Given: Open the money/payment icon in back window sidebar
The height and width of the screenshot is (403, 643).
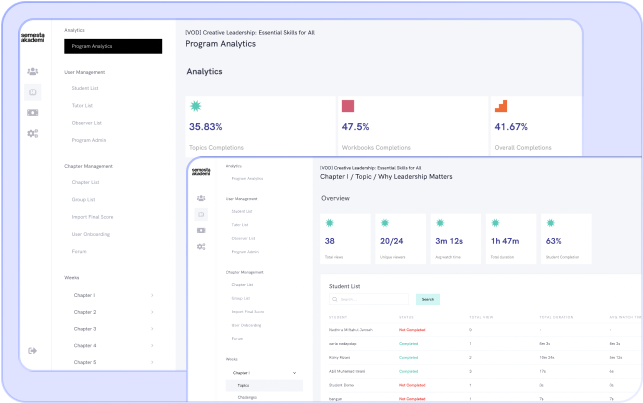Looking at the screenshot, I should tap(33, 112).
